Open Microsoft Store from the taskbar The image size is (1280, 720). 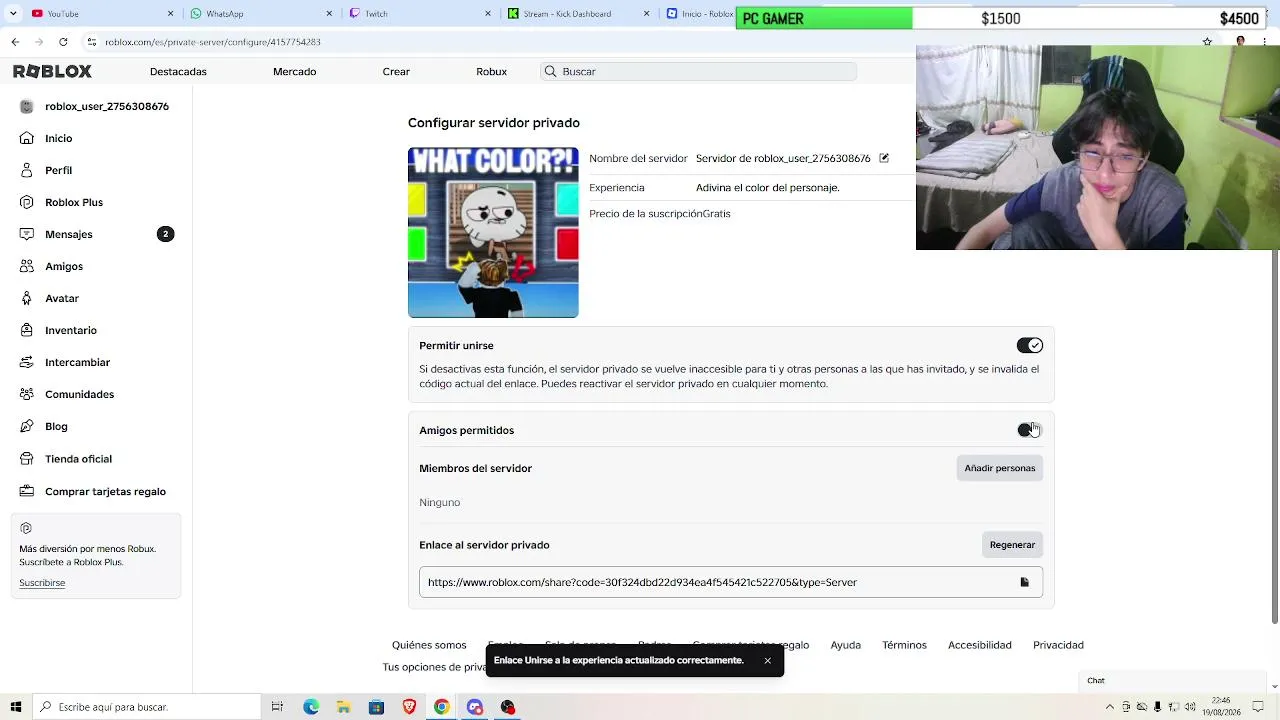376,707
